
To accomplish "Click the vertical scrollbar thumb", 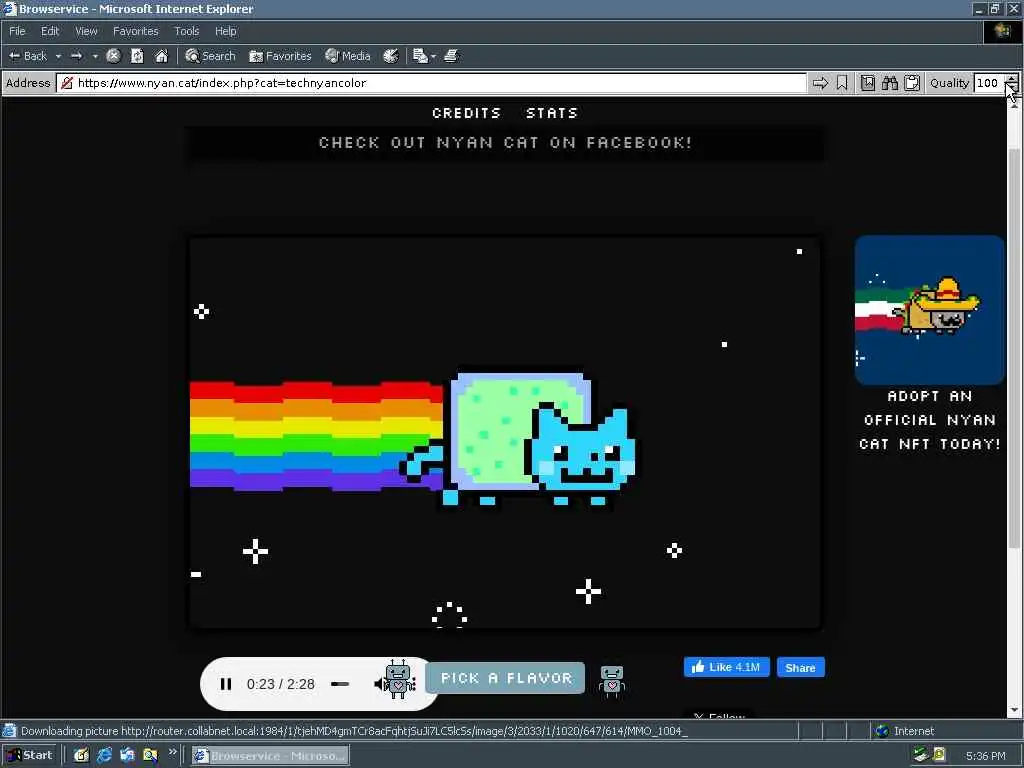I will point(1014,347).
